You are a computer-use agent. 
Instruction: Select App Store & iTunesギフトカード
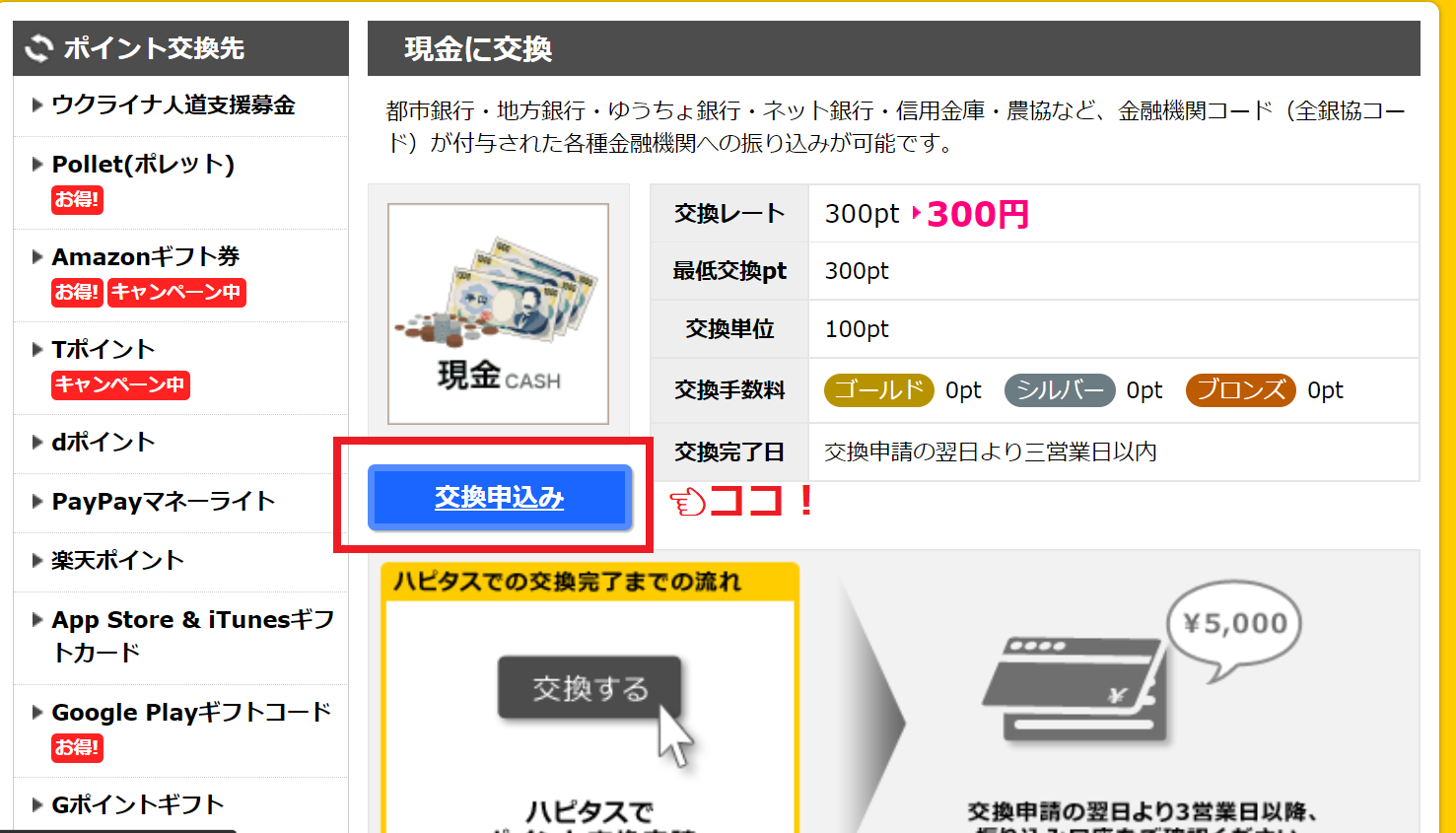193,636
